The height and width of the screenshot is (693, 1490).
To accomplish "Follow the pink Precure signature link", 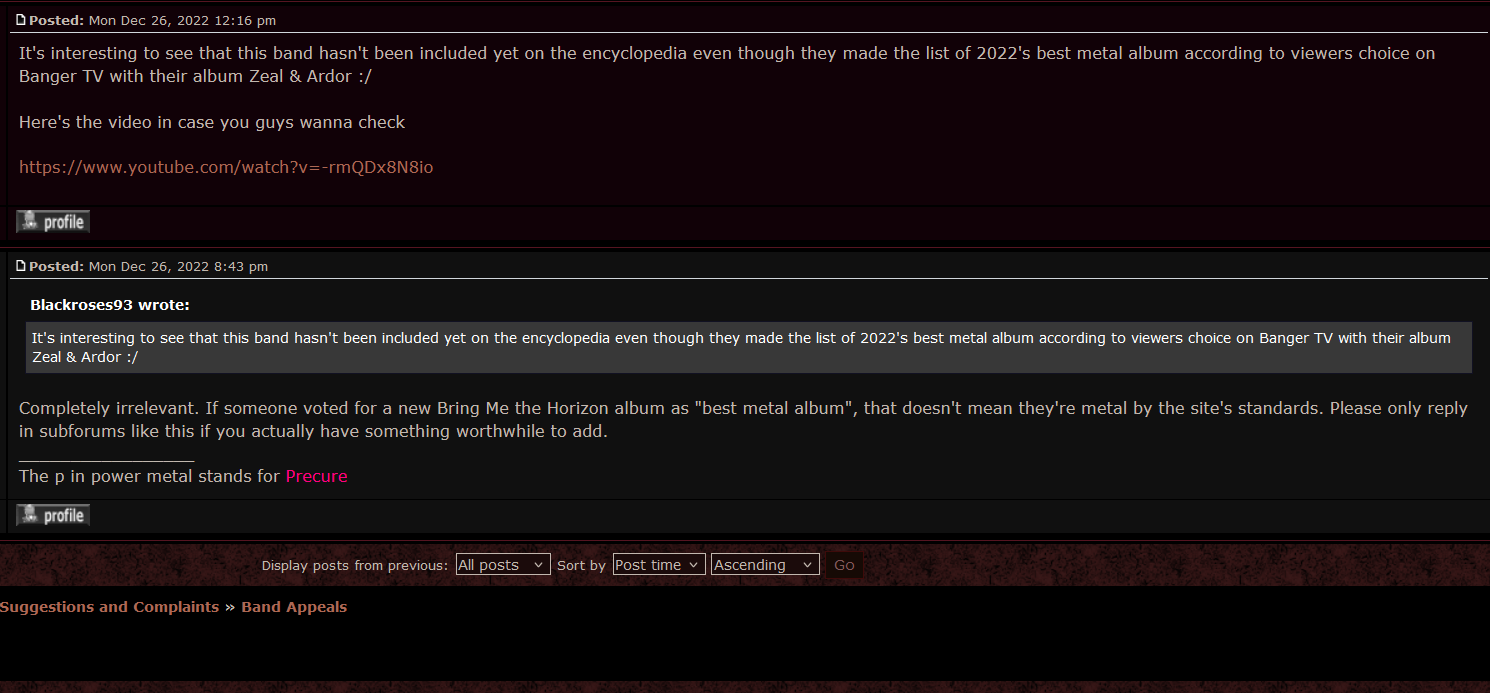I will pyautogui.click(x=317, y=476).
